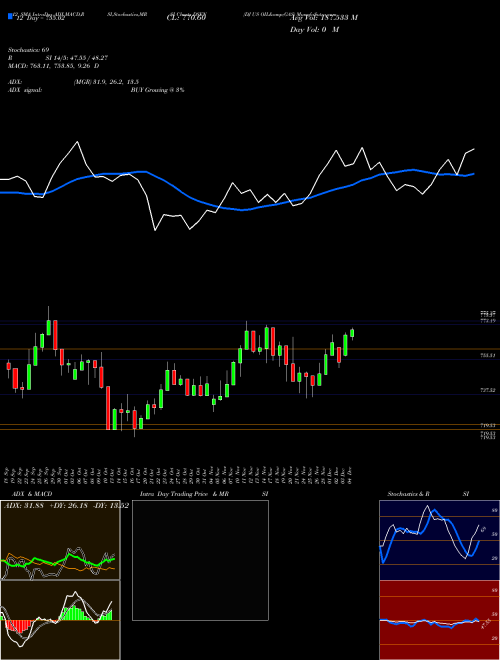
Task: Click the blue 12 Day SMA legend square
Action: (10, 17)
